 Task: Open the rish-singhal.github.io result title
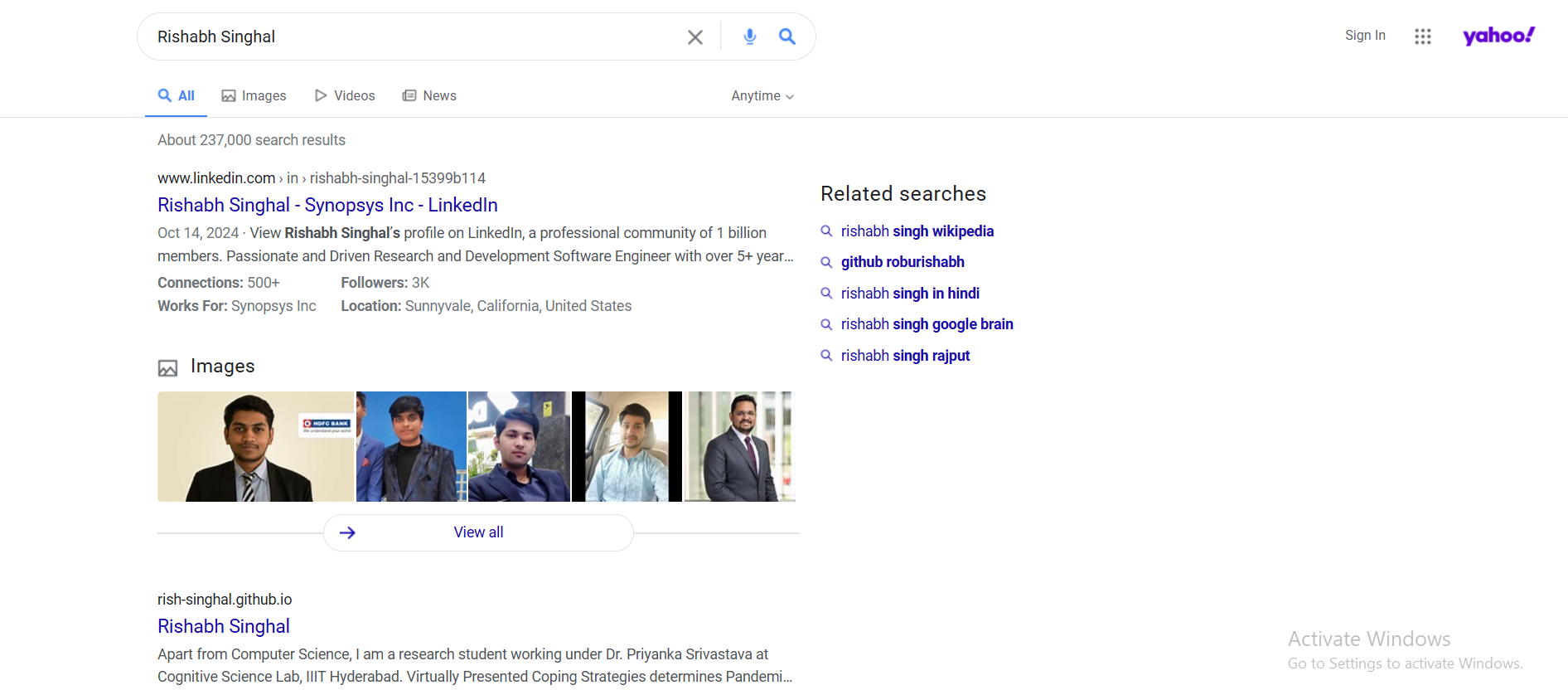pos(224,626)
